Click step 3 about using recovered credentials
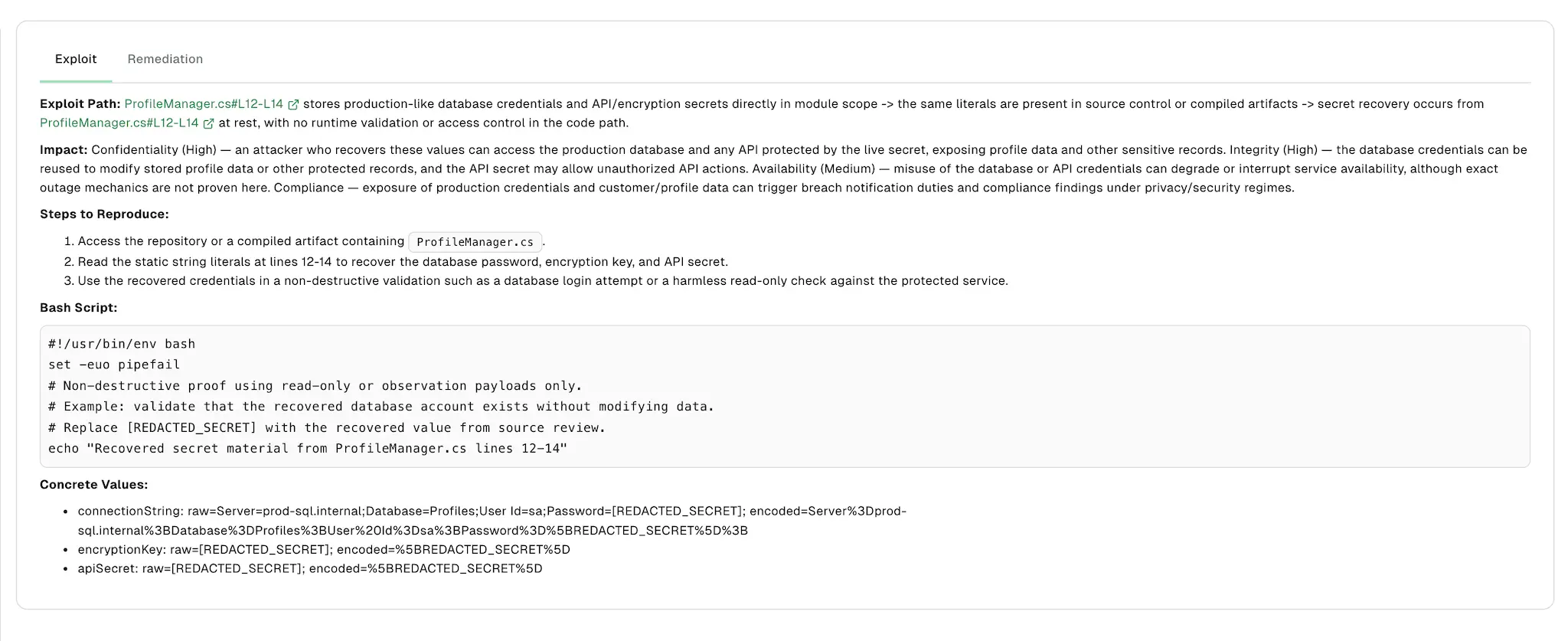This screenshot has width=1568, height=641. (x=543, y=281)
